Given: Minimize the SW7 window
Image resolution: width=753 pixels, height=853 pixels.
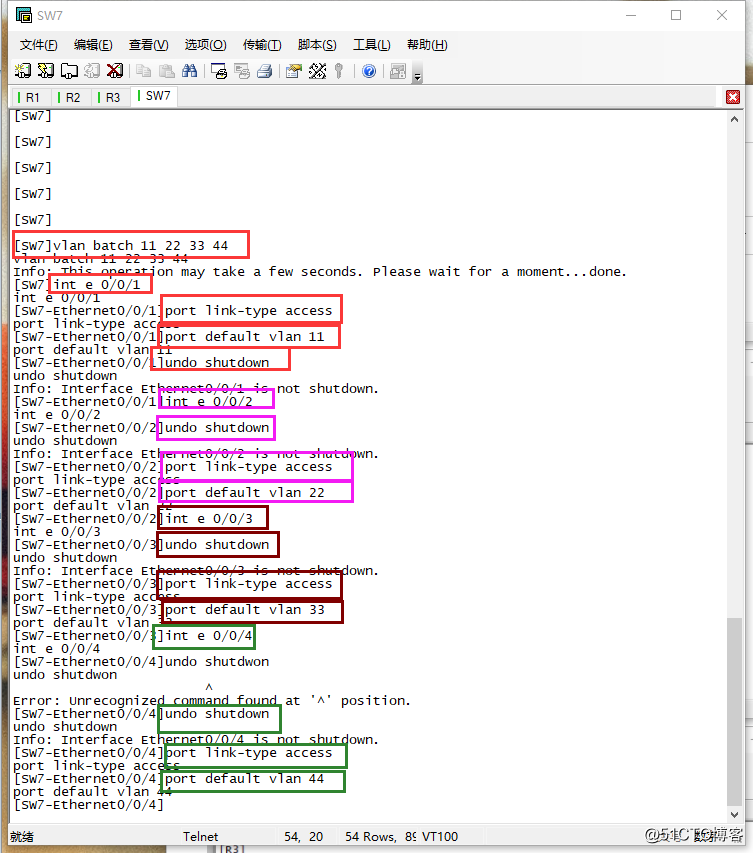Looking at the screenshot, I should click(x=631, y=15).
